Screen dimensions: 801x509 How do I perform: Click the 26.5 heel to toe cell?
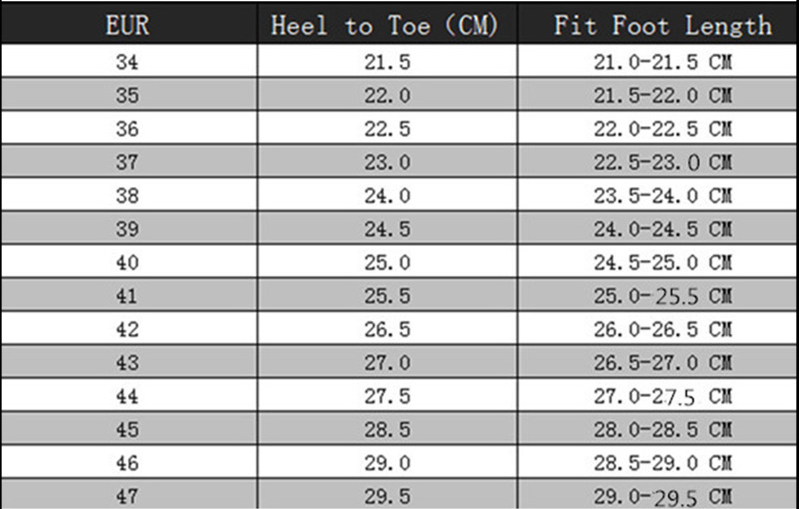pos(387,330)
